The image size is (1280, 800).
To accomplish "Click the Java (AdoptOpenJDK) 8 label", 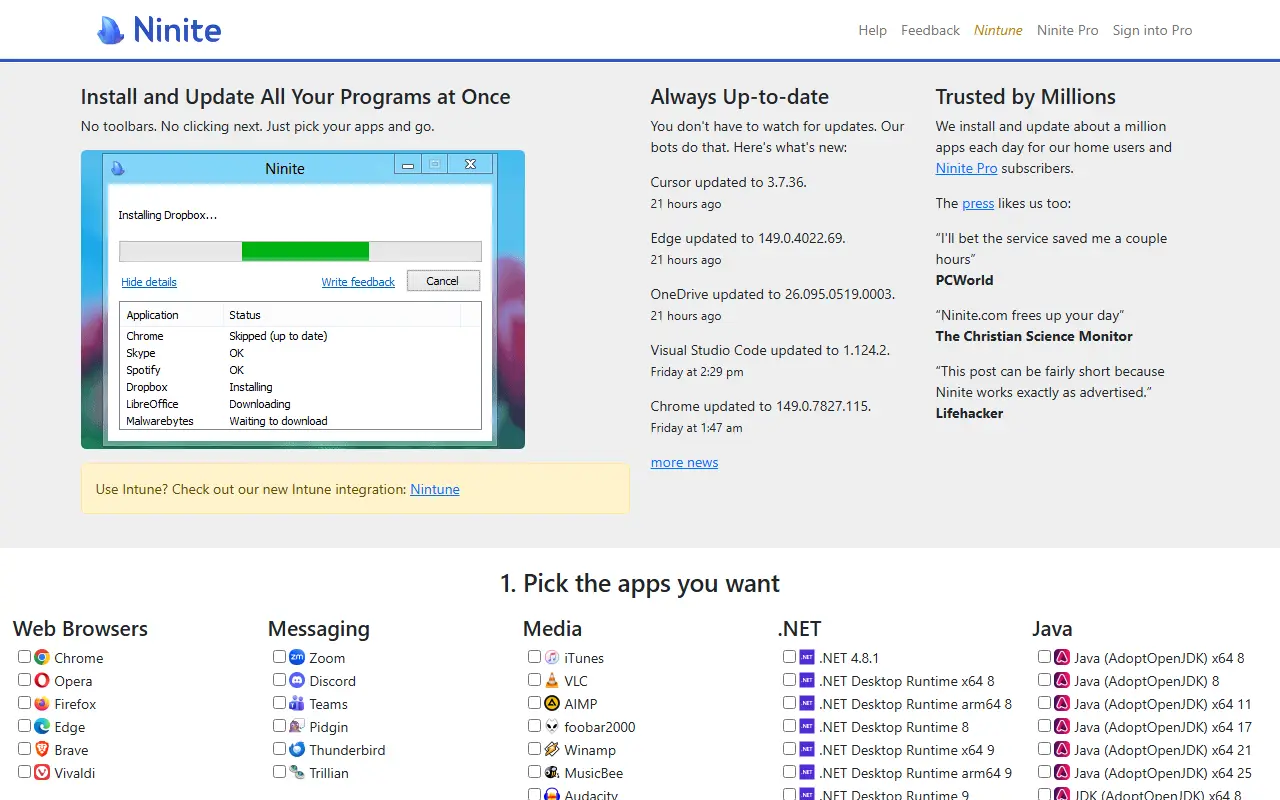I will pyautogui.click(x=1147, y=681).
